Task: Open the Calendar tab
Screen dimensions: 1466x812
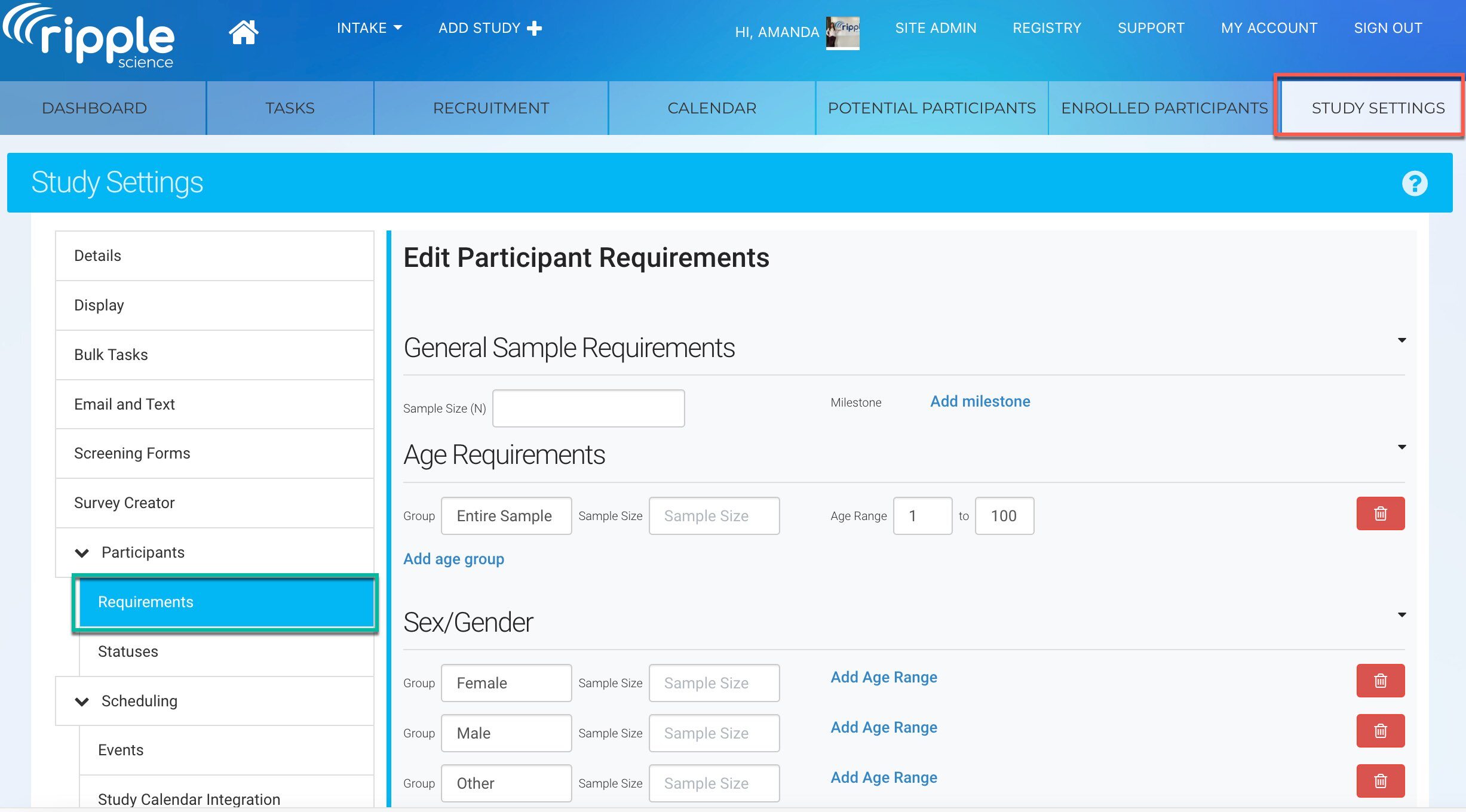Action: (711, 108)
